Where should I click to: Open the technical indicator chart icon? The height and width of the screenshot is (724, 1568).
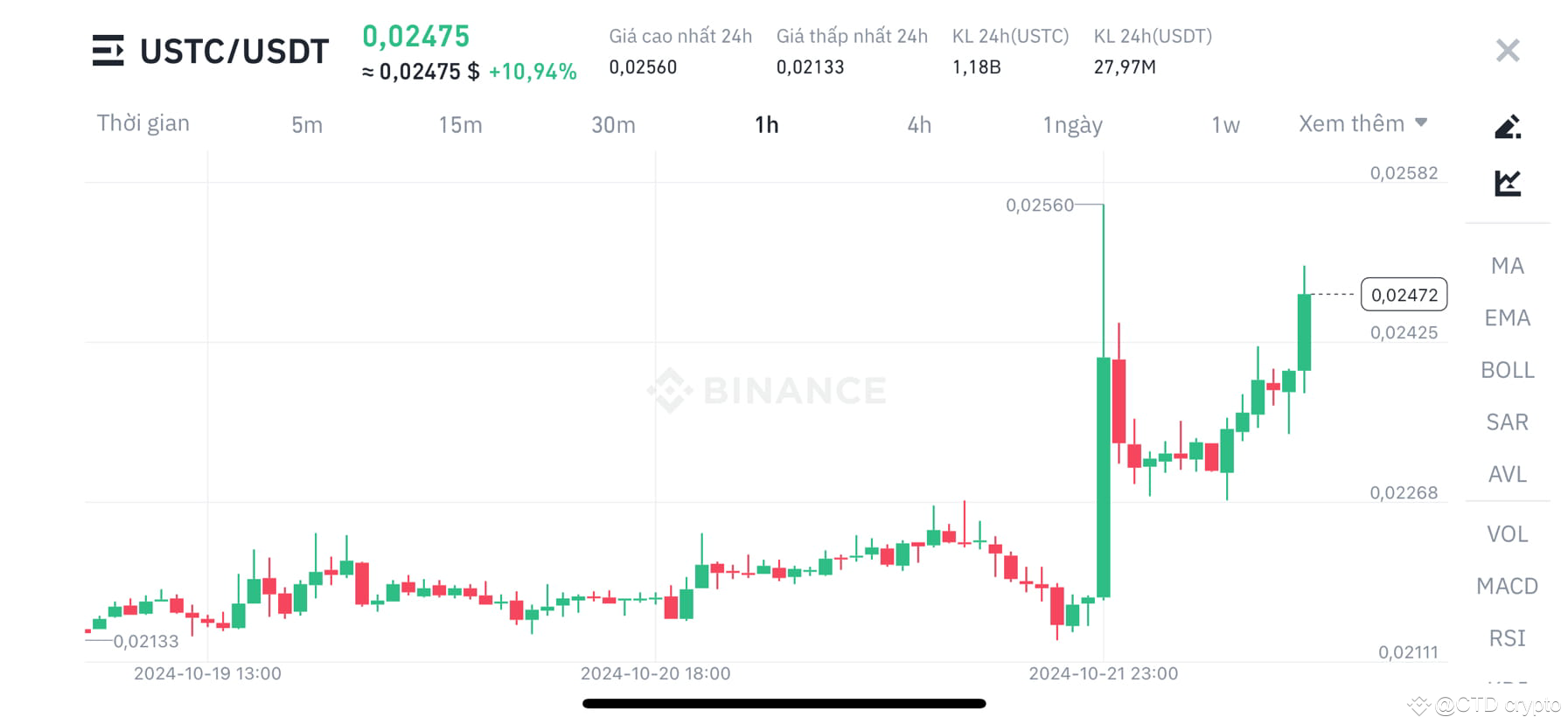[x=1506, y=181]
